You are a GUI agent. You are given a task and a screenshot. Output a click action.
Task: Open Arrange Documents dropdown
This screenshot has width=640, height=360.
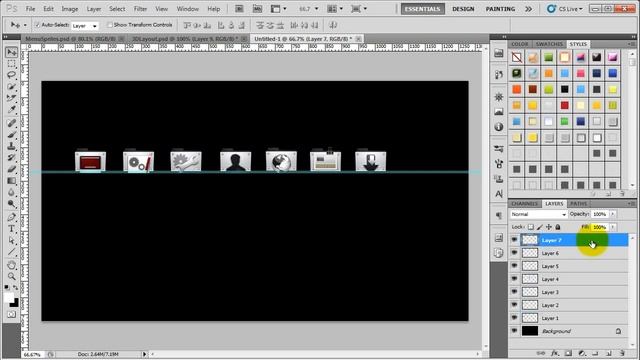pyautogui.click(x=336, y=9)
